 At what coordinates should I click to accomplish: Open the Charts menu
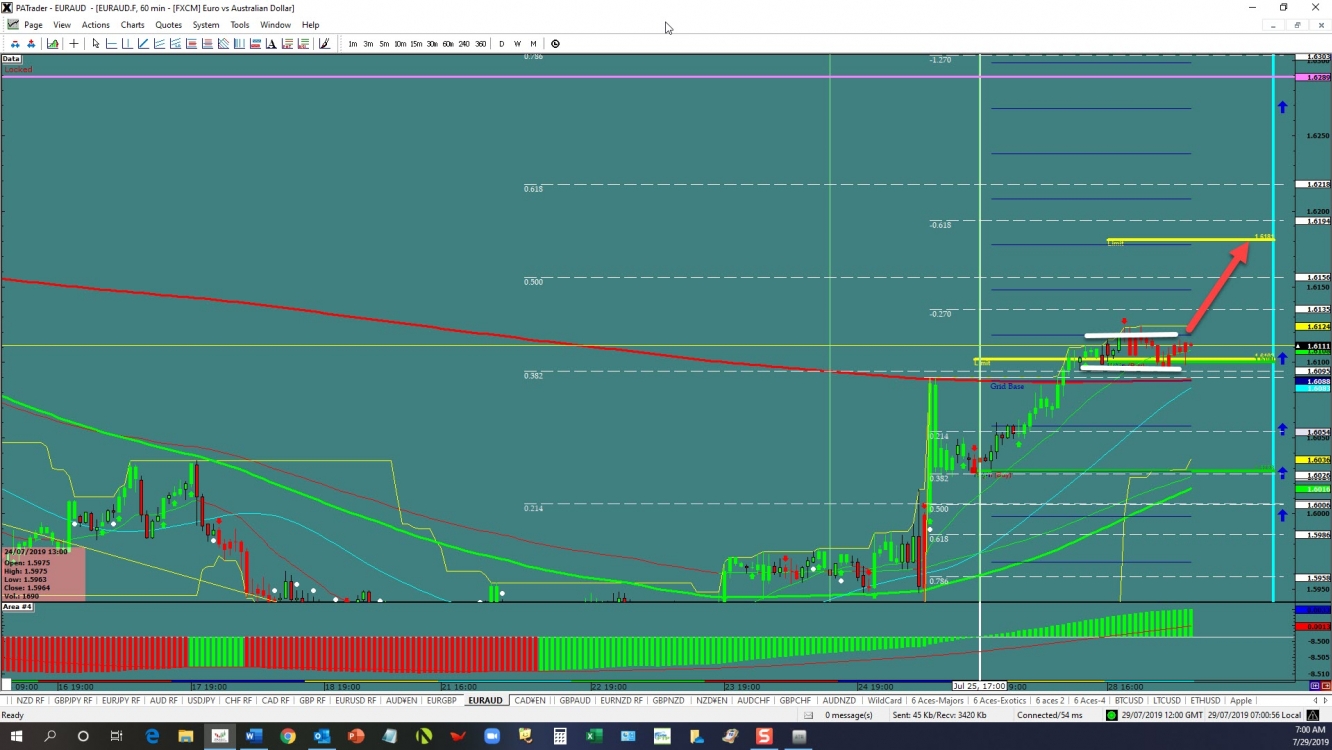pos(132,25)
